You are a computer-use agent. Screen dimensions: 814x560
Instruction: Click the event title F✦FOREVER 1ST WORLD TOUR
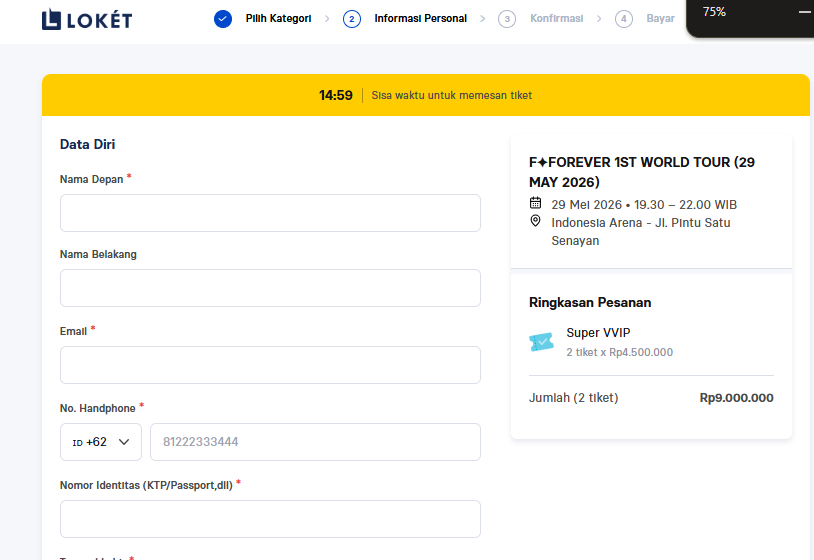point(642,172)
